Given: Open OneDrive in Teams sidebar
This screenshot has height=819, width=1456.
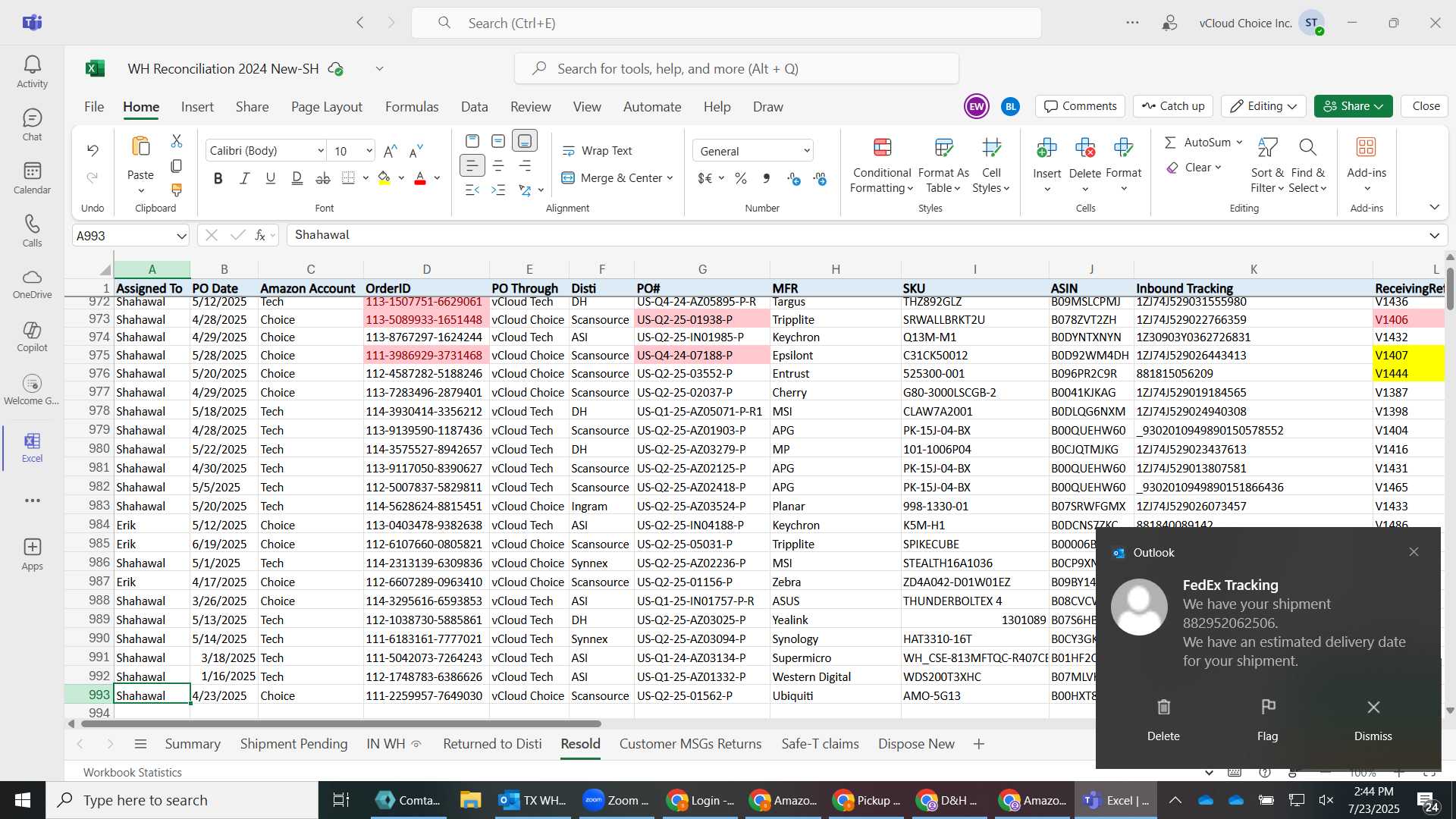Looking at the screenshot, I should (32, 284).
